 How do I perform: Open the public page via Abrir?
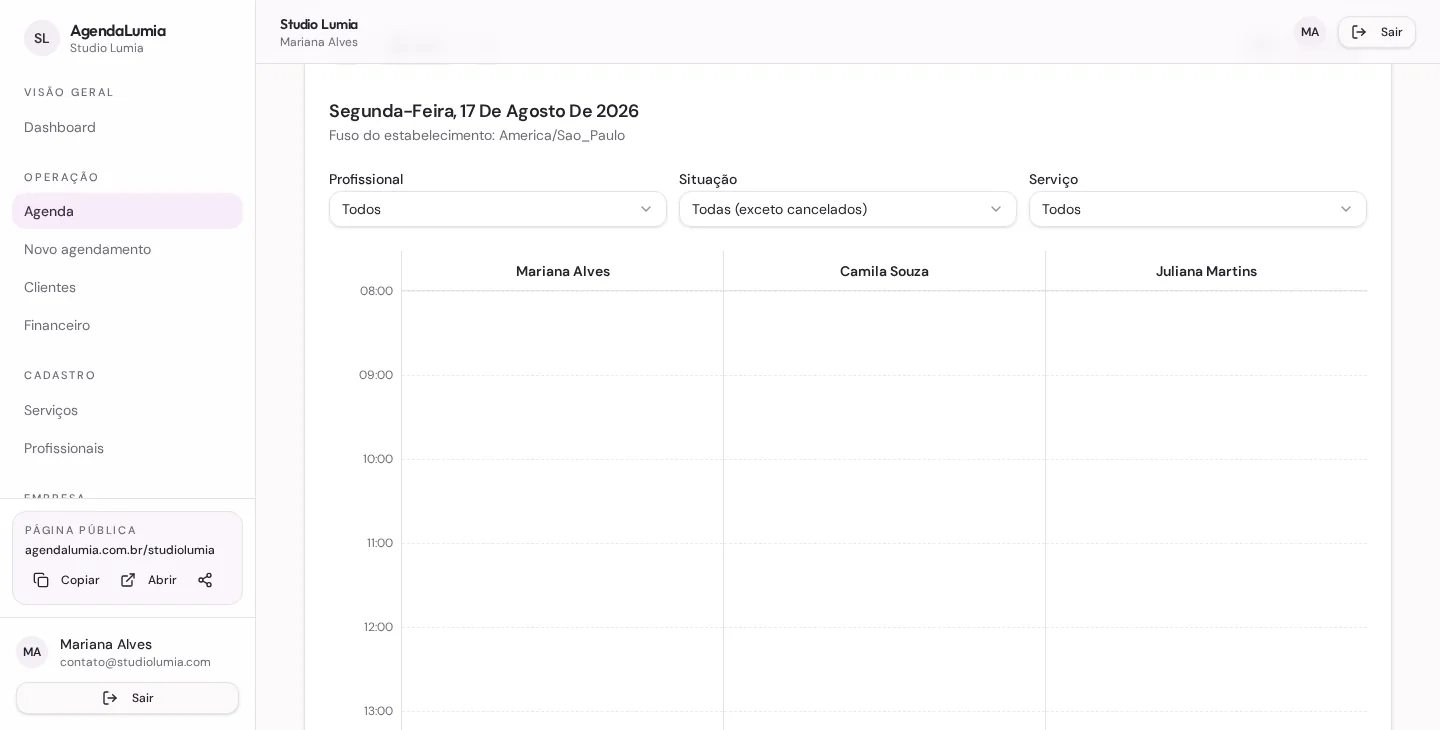click(x=149, y=580)
